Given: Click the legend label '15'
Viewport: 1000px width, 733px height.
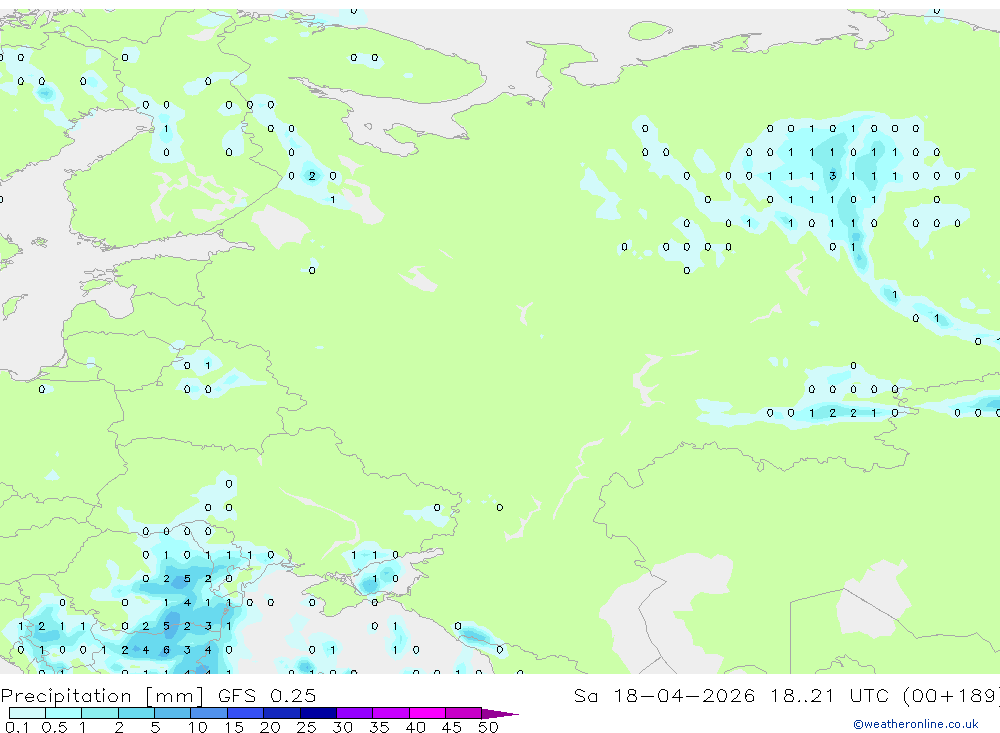Looking at the screenshot, I should pos(234,727).
